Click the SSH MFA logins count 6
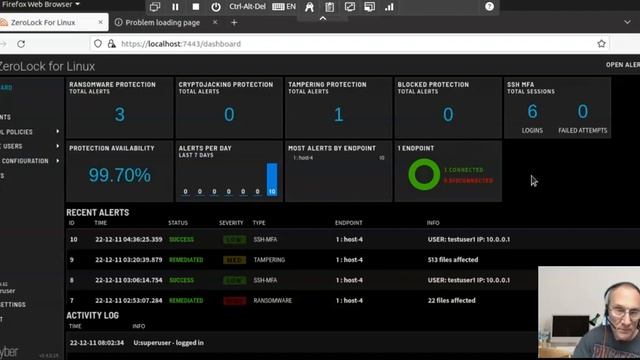Screen dimensions: 640x360 click(x=532, y=111)
